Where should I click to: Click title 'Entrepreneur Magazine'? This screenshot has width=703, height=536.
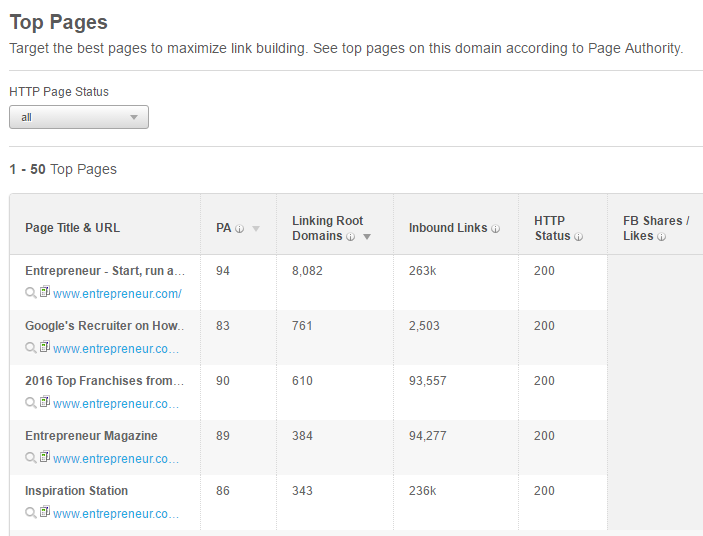[x=91, y=436]
